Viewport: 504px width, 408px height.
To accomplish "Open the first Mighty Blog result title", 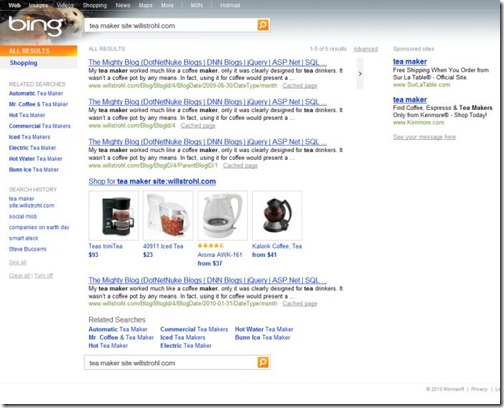I will pos(207,62).
